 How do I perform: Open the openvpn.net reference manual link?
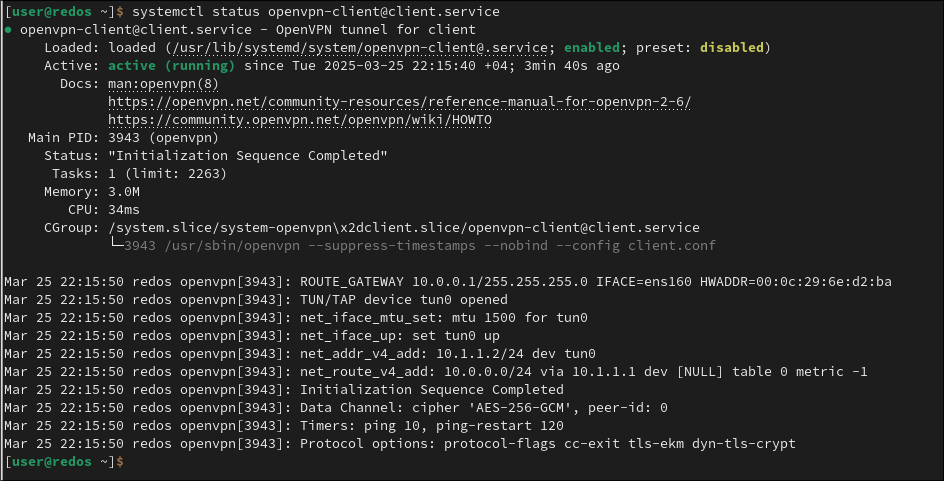pos(399,102)
